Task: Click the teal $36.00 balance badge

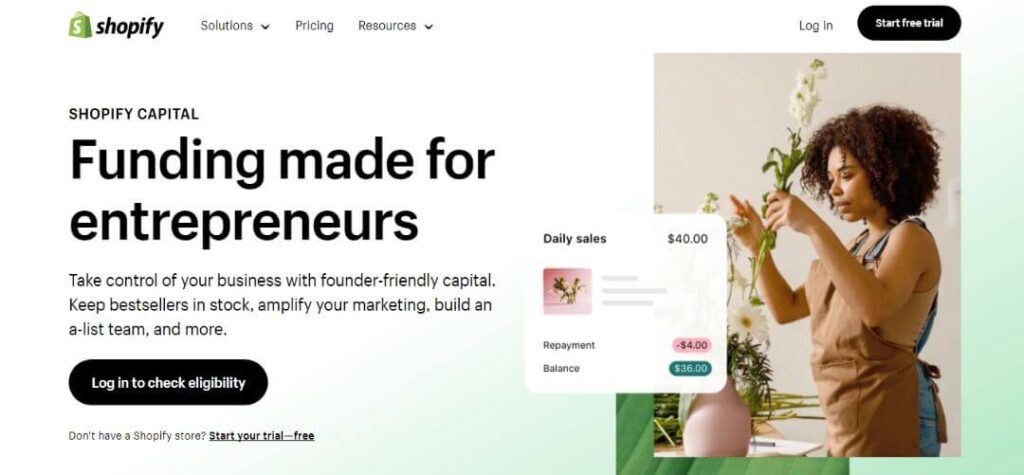Action: (690, 369)
